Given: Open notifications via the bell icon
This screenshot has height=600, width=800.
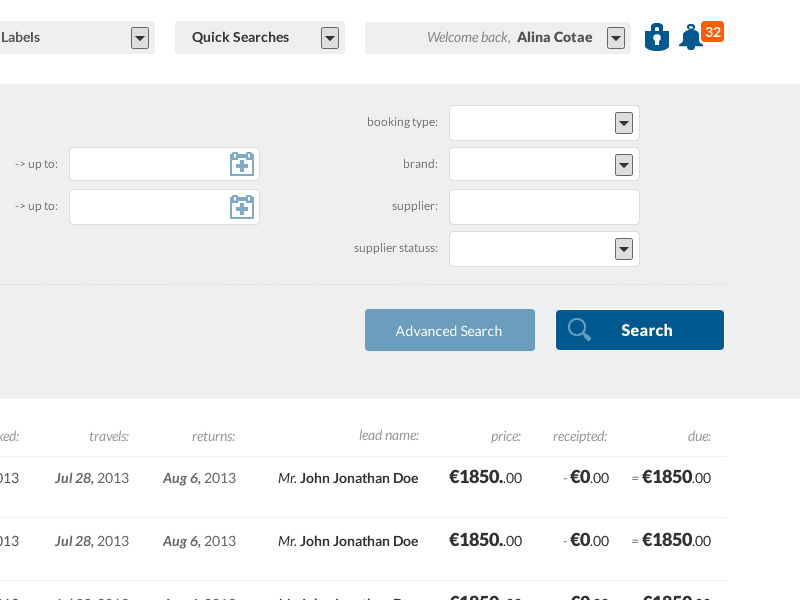Looking at the screenshot, I should pyautogui.click(x=690, y=38).
